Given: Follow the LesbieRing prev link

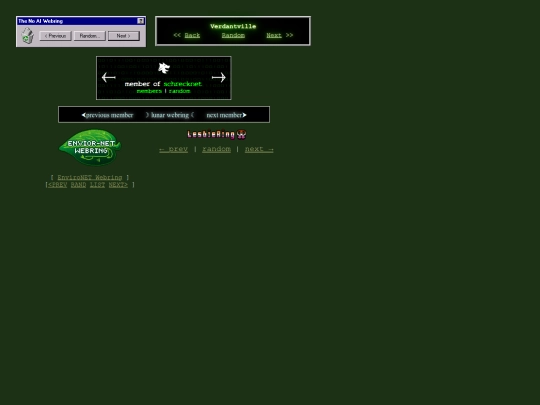Looking at the screenshot, I should point(174,149).
